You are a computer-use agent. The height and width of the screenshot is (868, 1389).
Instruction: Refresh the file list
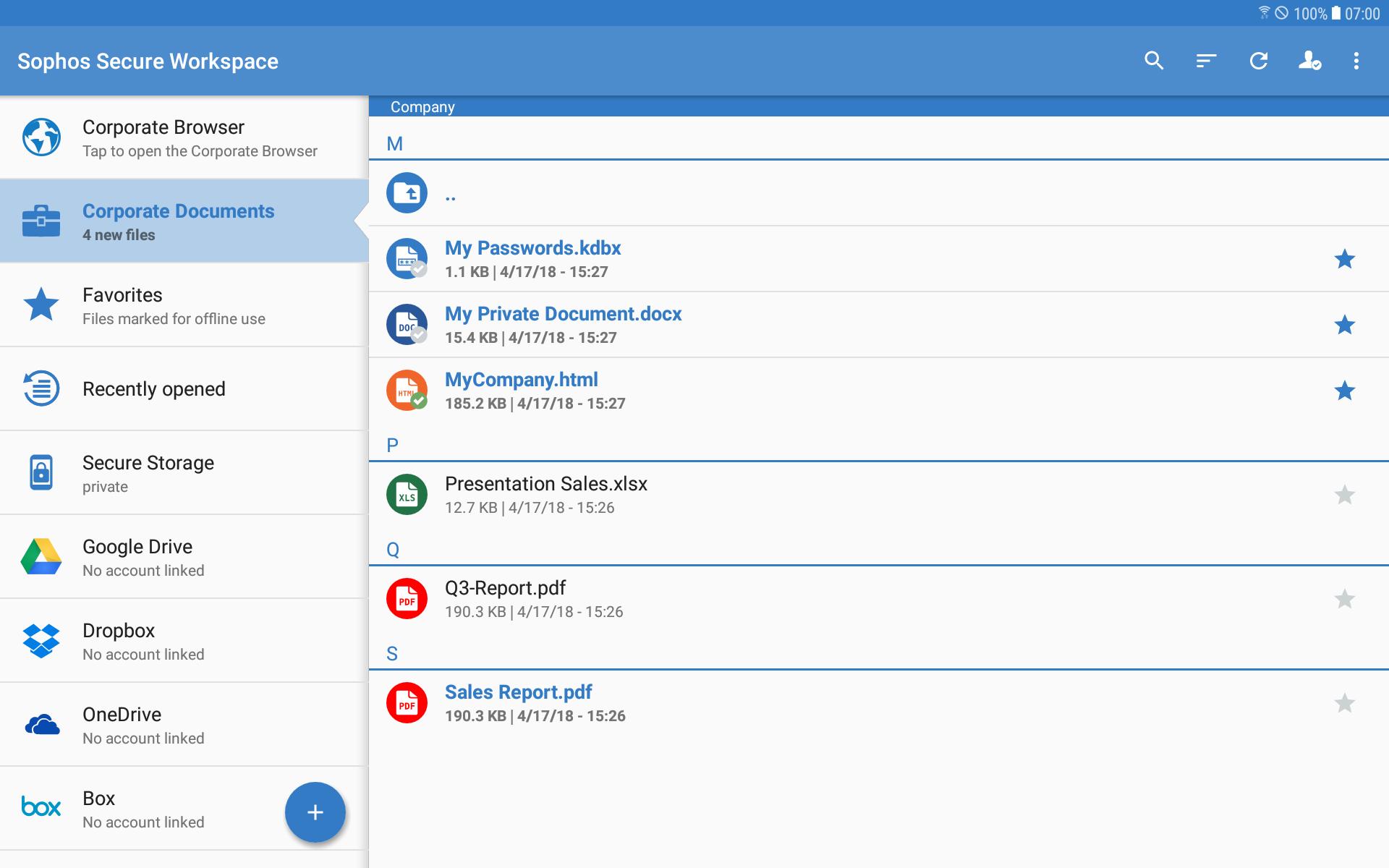coord(1259,61)
